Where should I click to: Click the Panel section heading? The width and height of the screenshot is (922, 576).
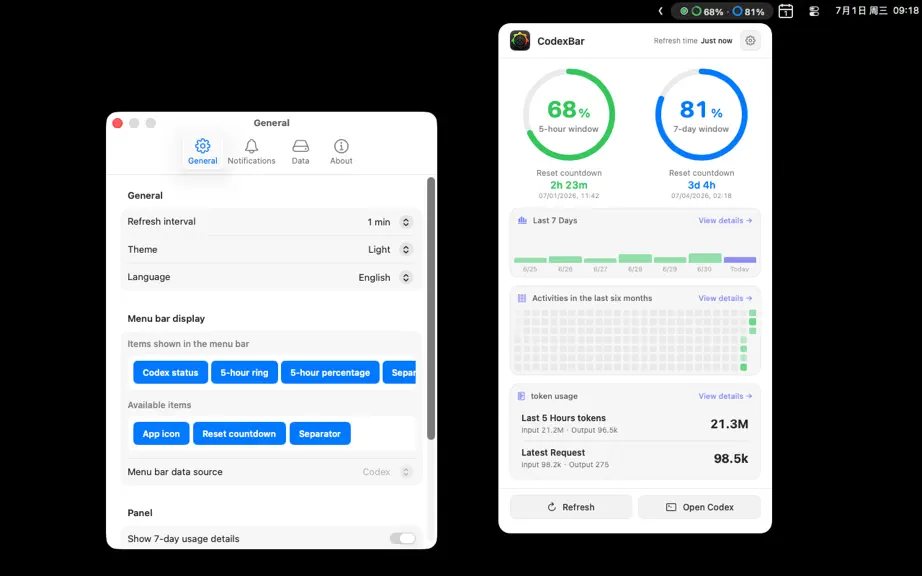(140, 513)
